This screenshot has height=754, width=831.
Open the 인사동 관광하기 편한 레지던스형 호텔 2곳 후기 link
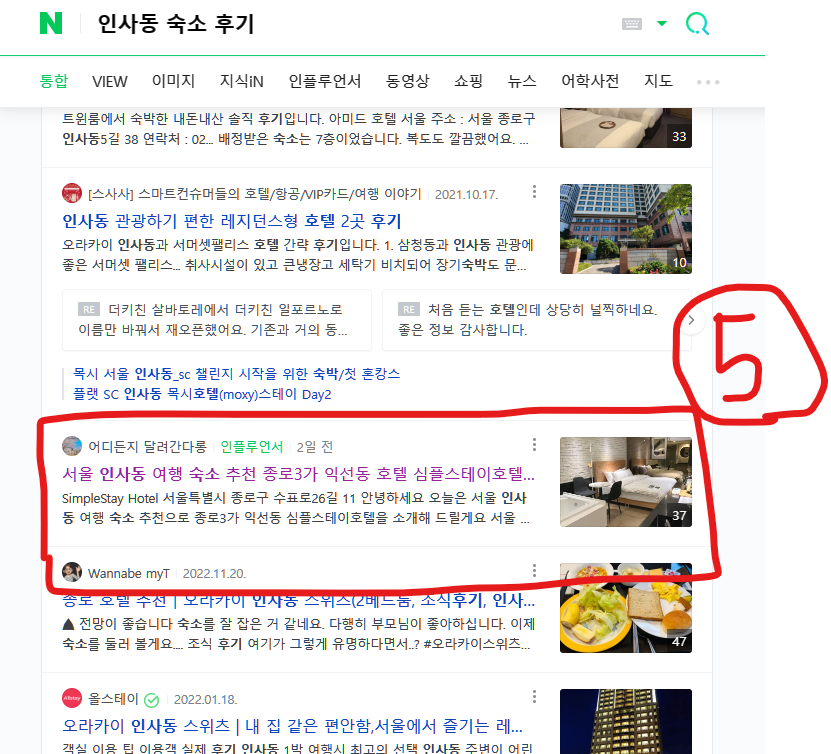coord(232,221)
